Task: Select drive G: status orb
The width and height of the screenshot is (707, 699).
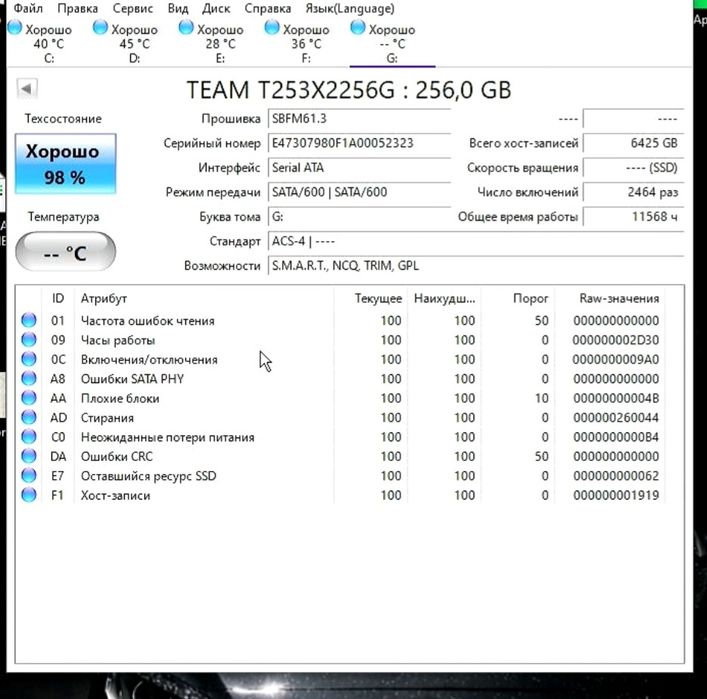Action: click(358, 28)
